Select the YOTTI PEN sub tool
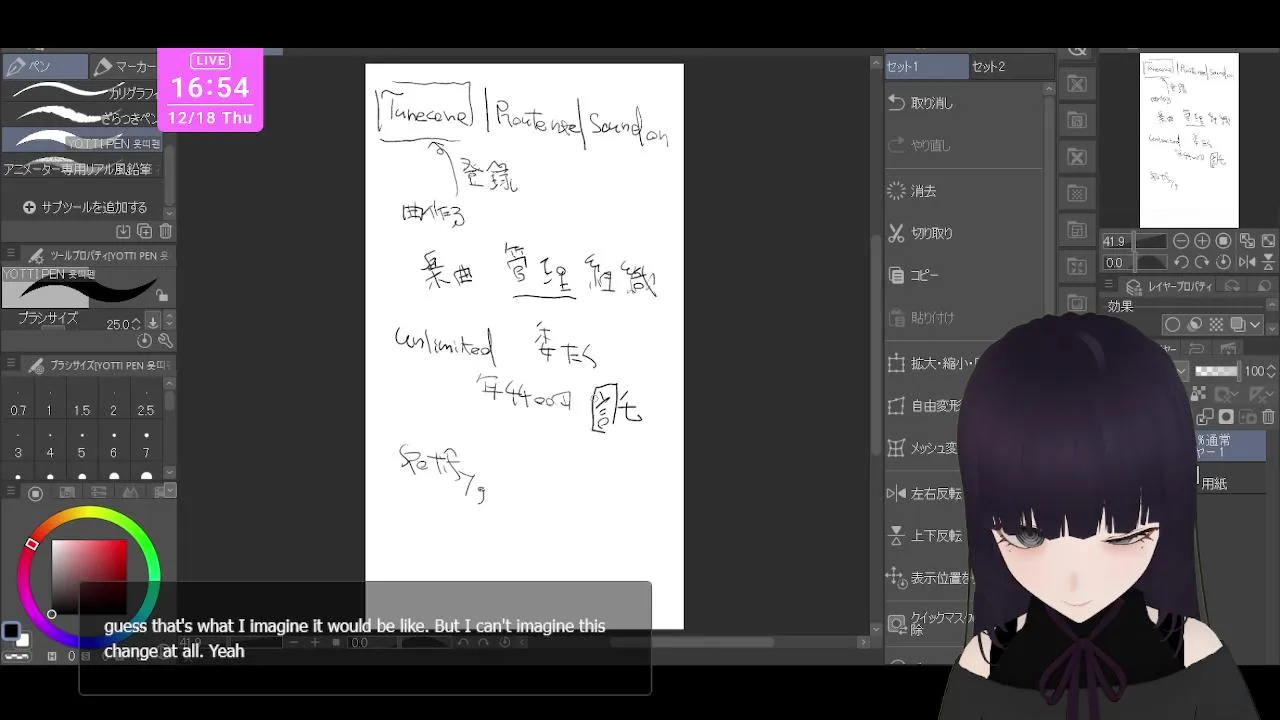The height and width of the screenshot is (720, 1280). [x=80, y=142]
